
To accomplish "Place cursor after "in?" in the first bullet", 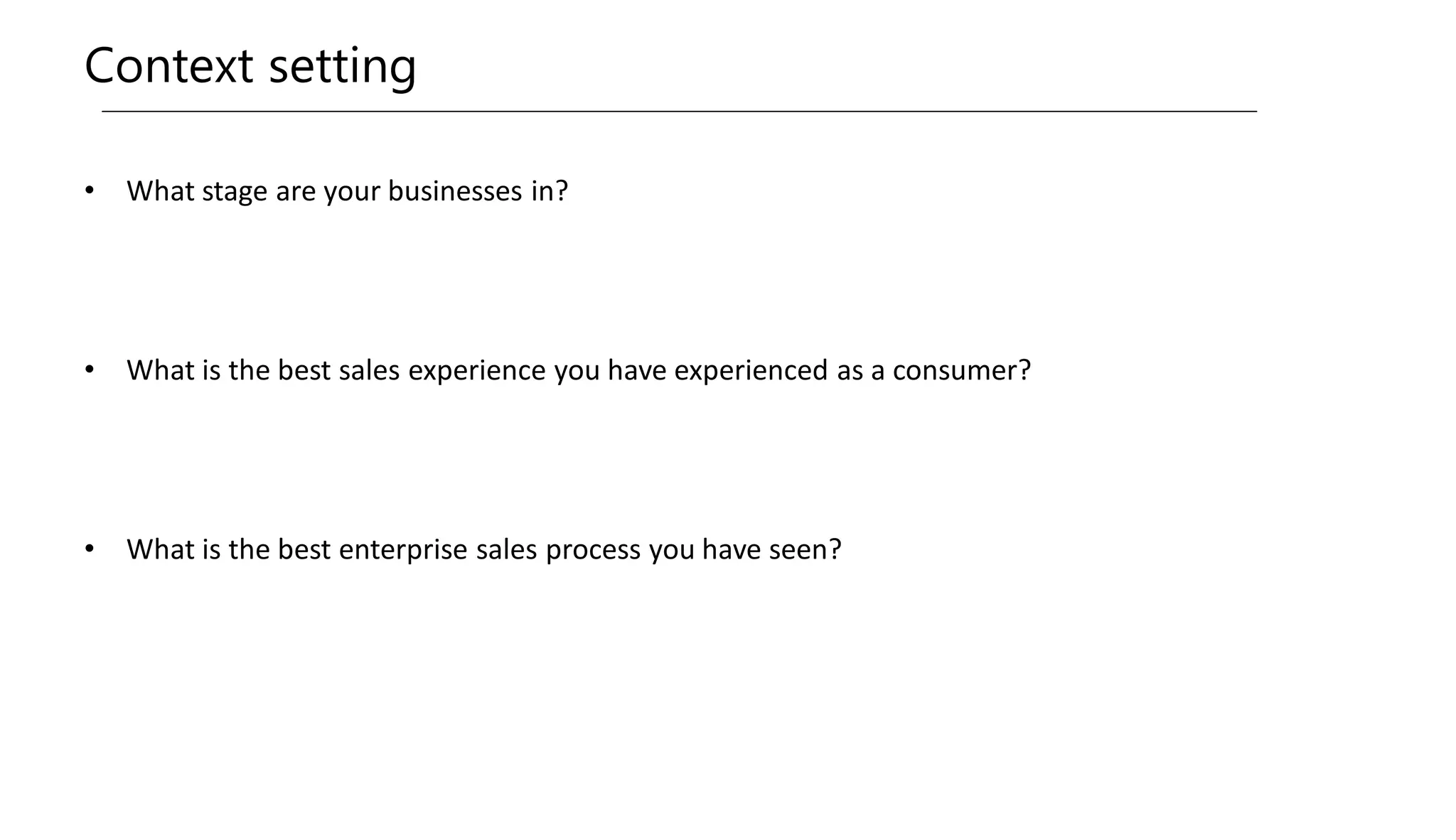I will 569,191.
